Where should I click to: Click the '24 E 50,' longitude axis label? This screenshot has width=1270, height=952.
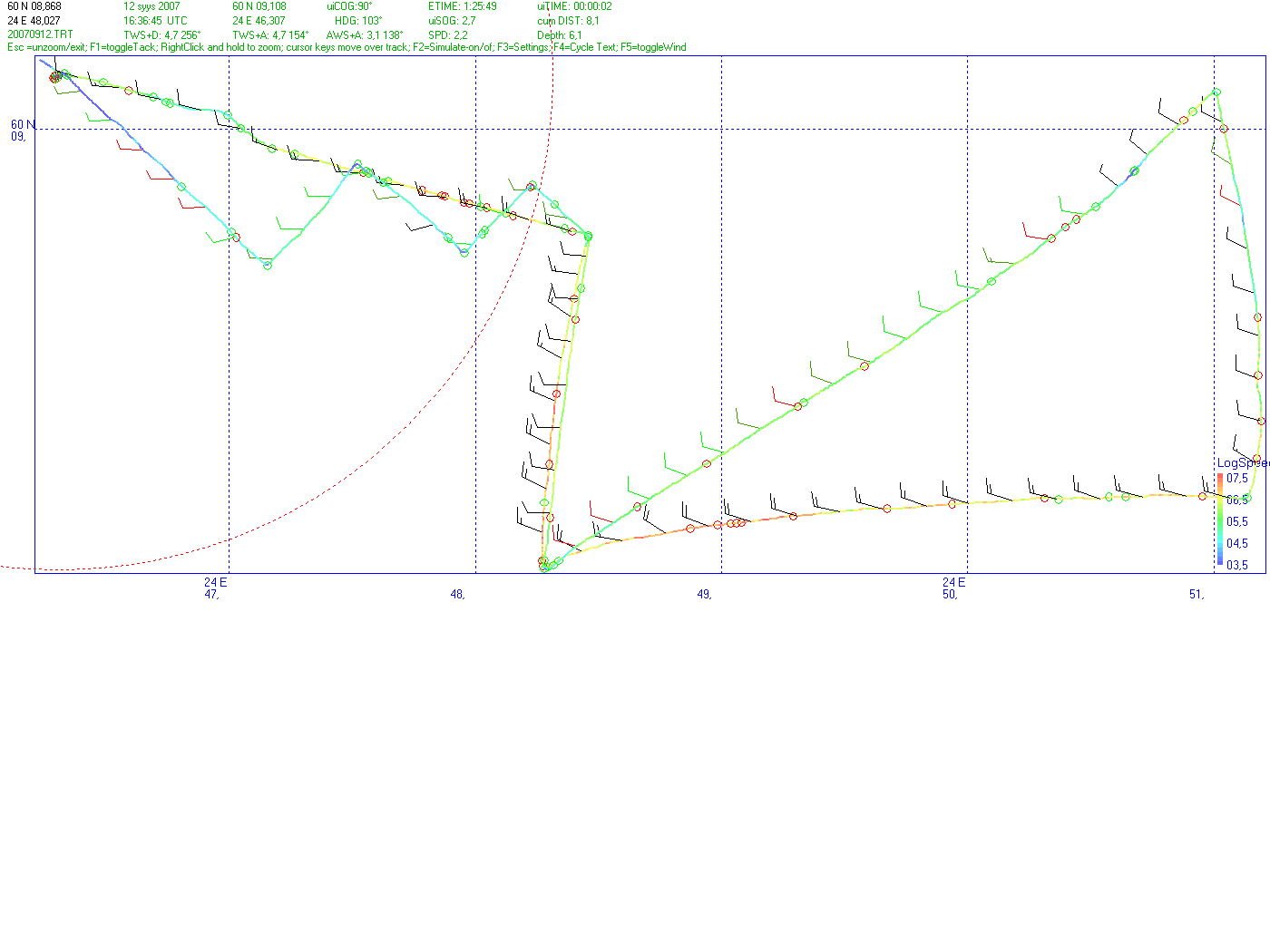tap(953, 588)
